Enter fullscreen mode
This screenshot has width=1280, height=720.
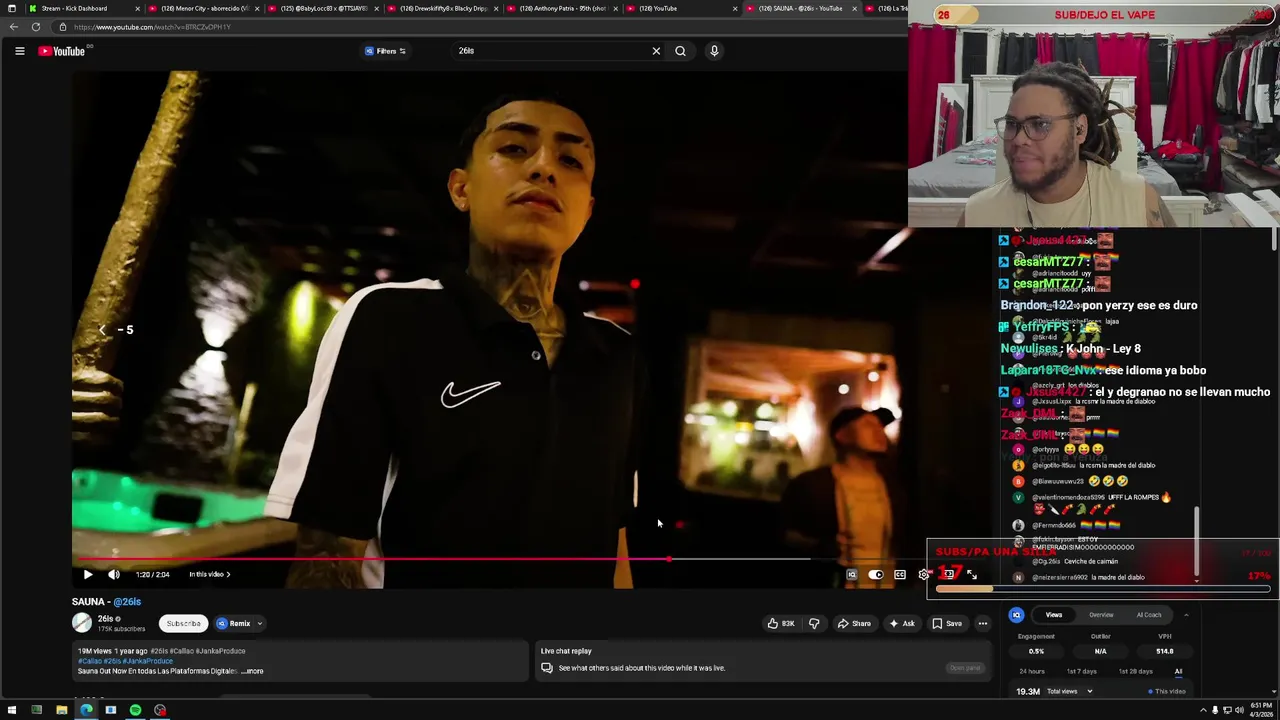(972, 575)
